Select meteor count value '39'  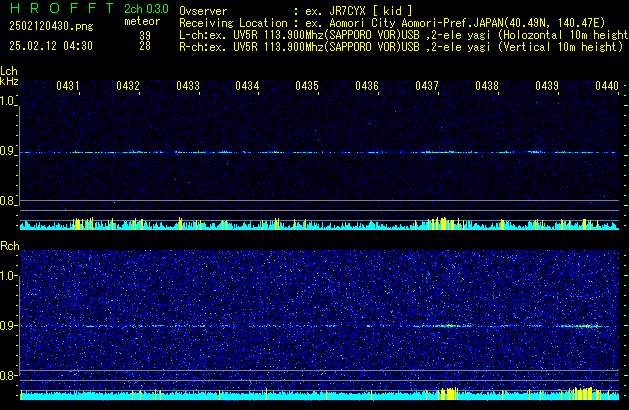tap(145, 36)
